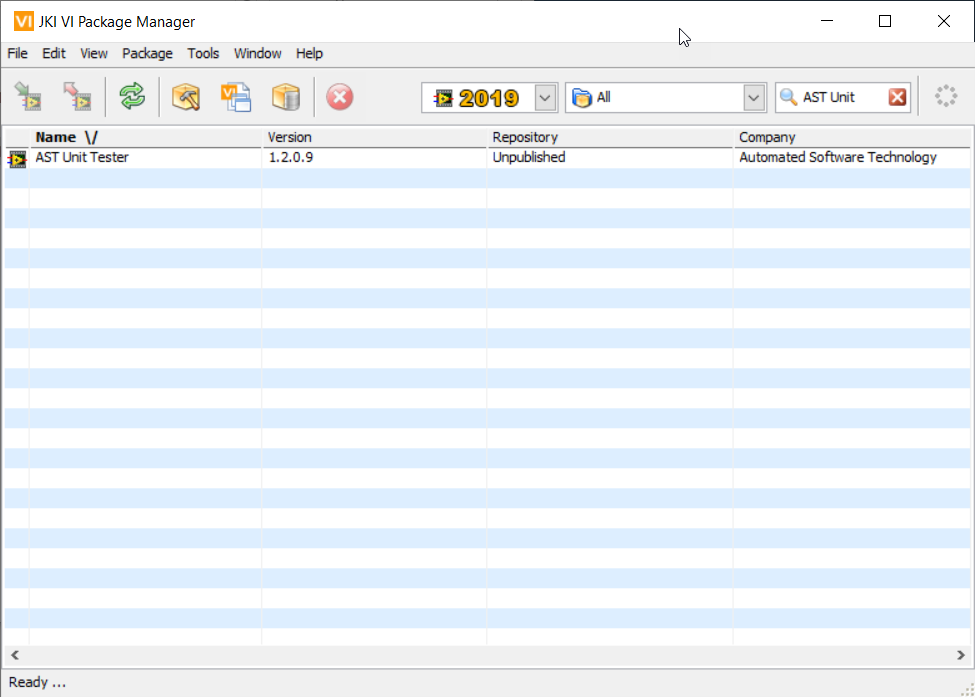Close the VI Package Manager window
The height and width of the screenshot is (697, 975).
click(943, 21)
